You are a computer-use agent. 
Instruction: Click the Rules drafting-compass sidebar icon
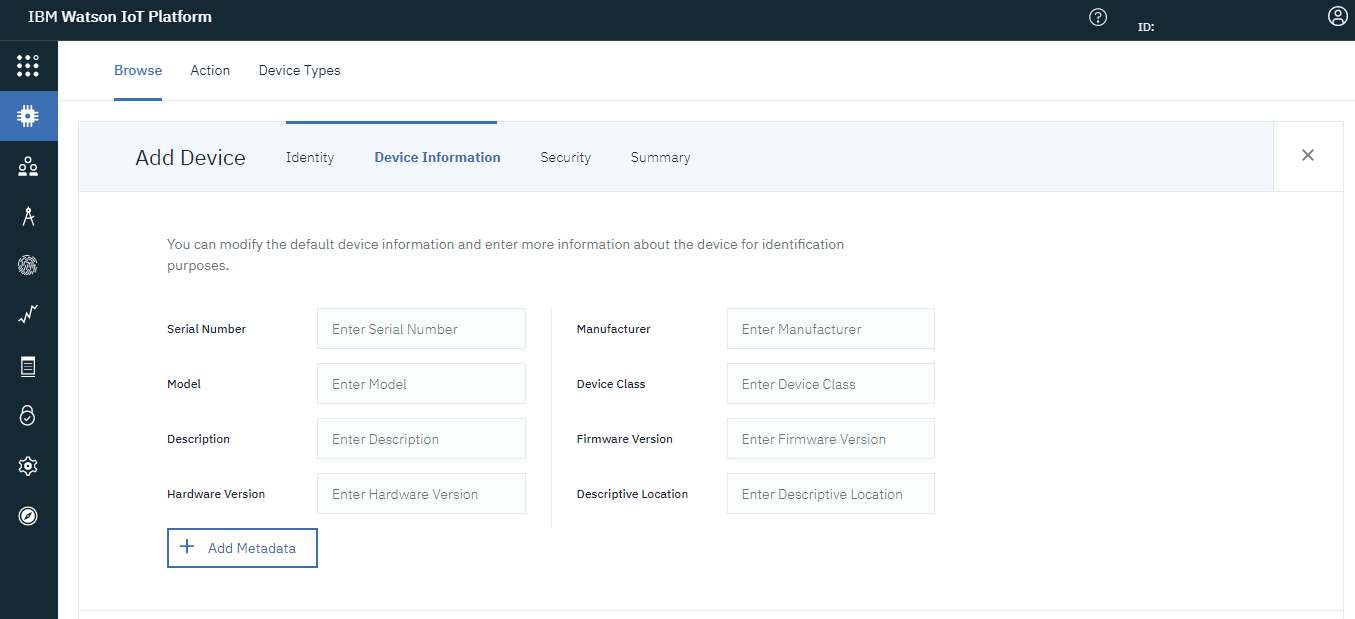(x=28, y=215)
